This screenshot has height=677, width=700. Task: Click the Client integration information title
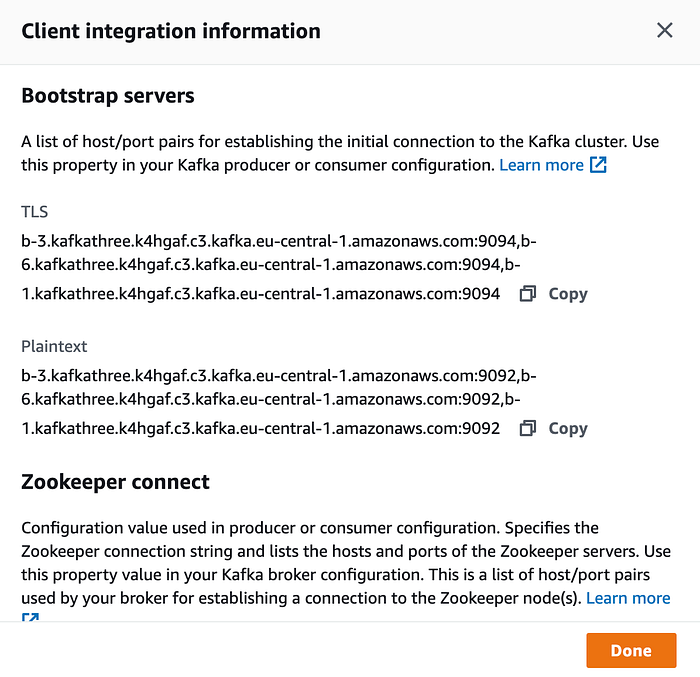coord(171,31)
